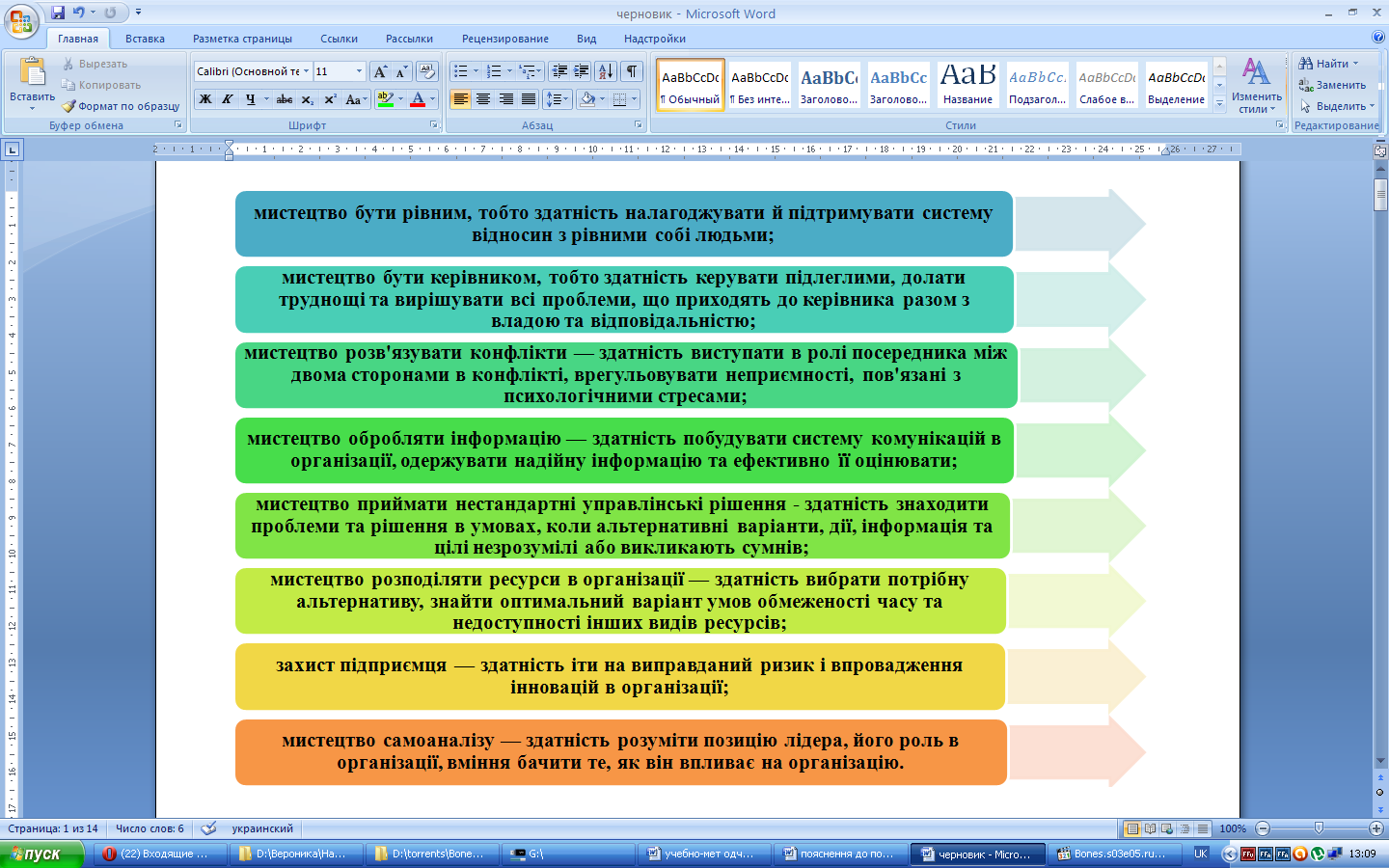Toggle the ruler display above the scrollbar
1389x868 pixels.
1380,150
